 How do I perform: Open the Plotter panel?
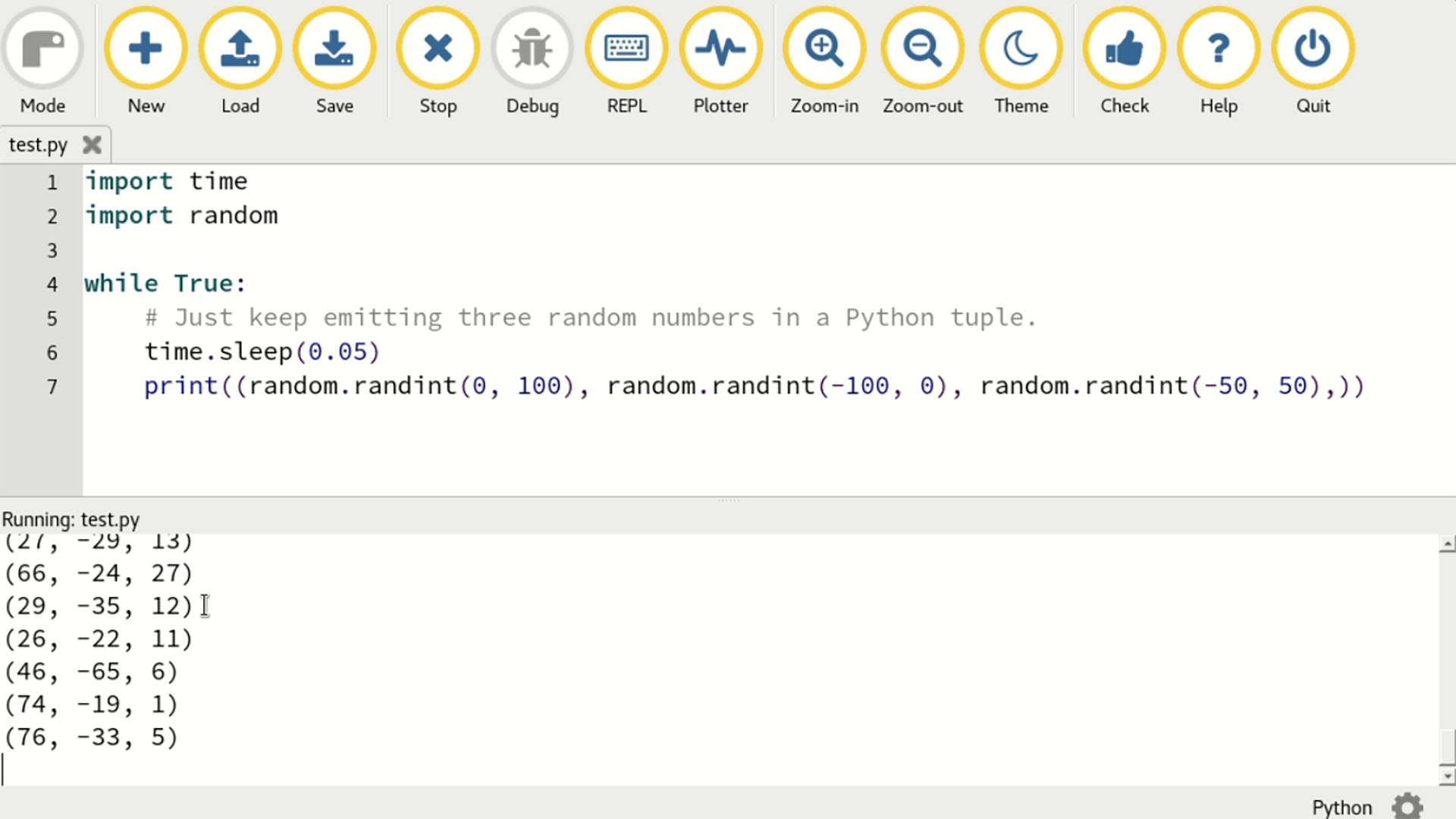click(x=720, y=48)
